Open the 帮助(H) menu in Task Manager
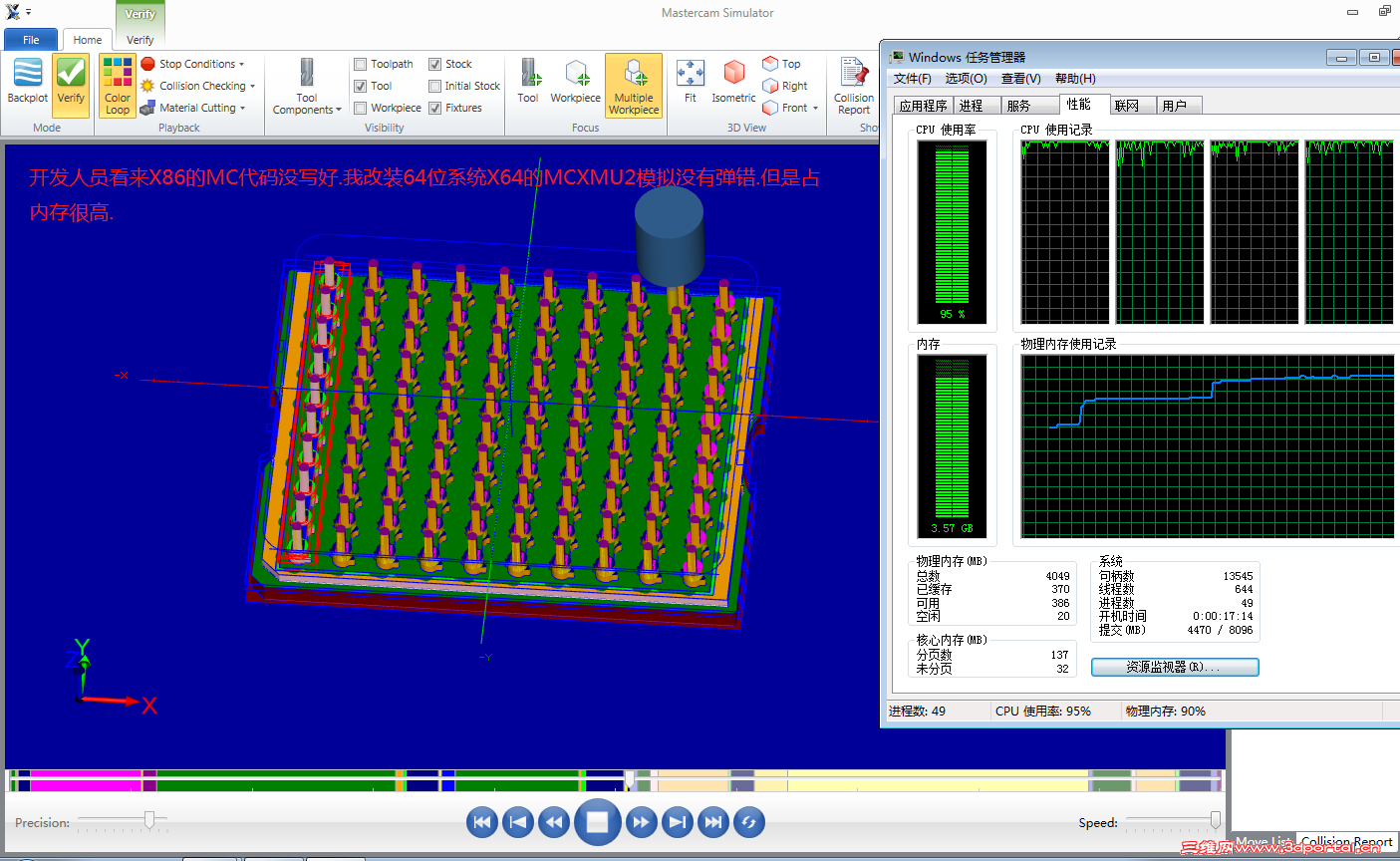This screenshot has height=861, width=1400. pyautogui.click(x=1075, y=79)
